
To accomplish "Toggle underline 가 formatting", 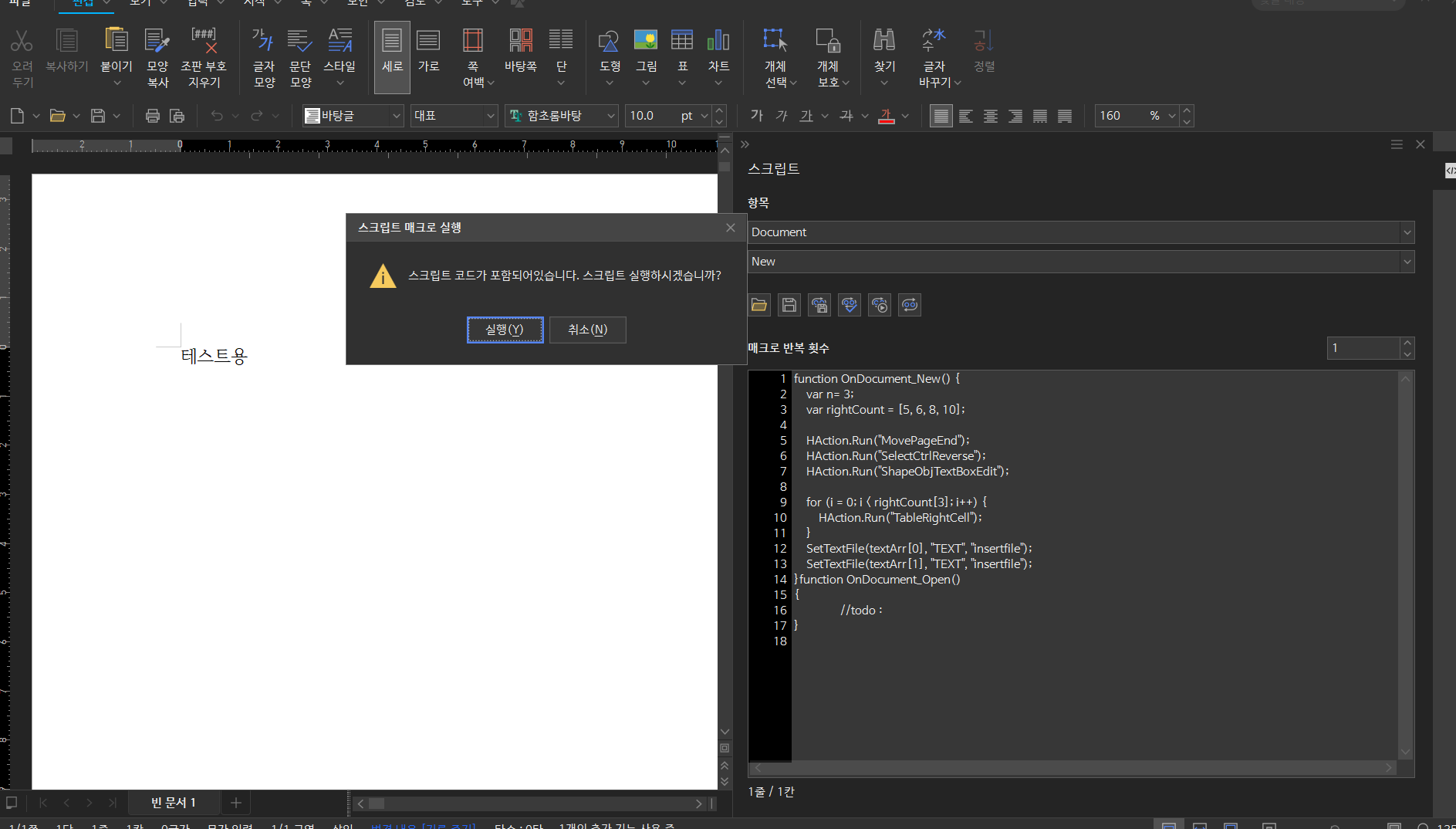I will [806, 116].
